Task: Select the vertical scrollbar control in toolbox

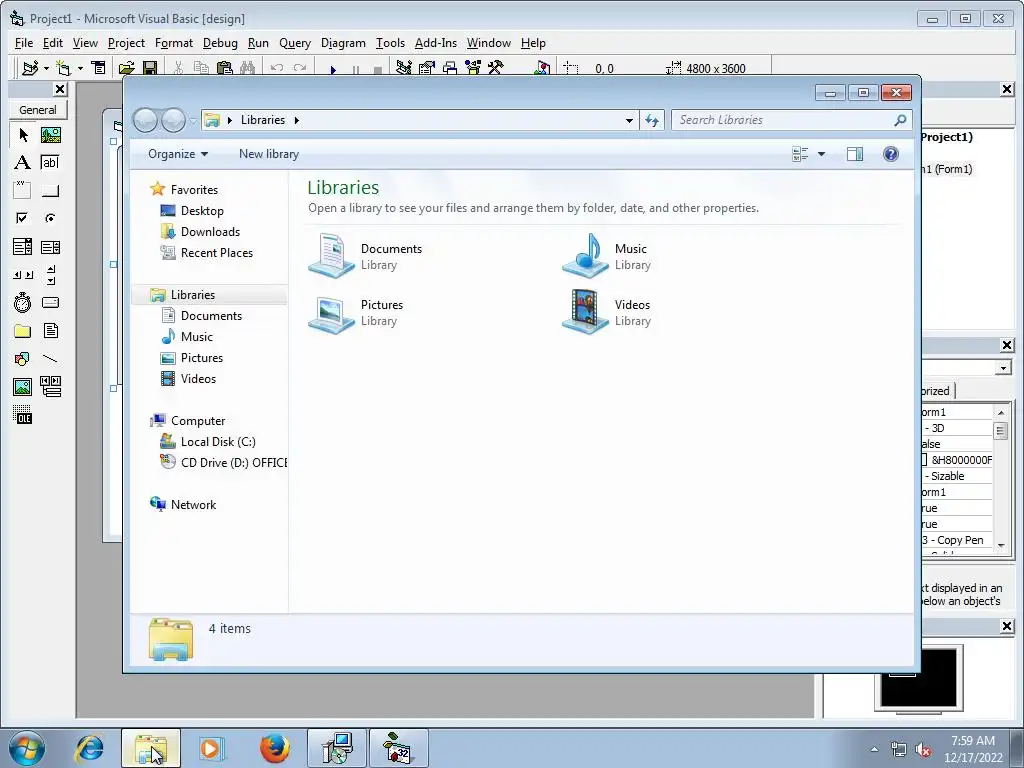Action: pos(50,275)
